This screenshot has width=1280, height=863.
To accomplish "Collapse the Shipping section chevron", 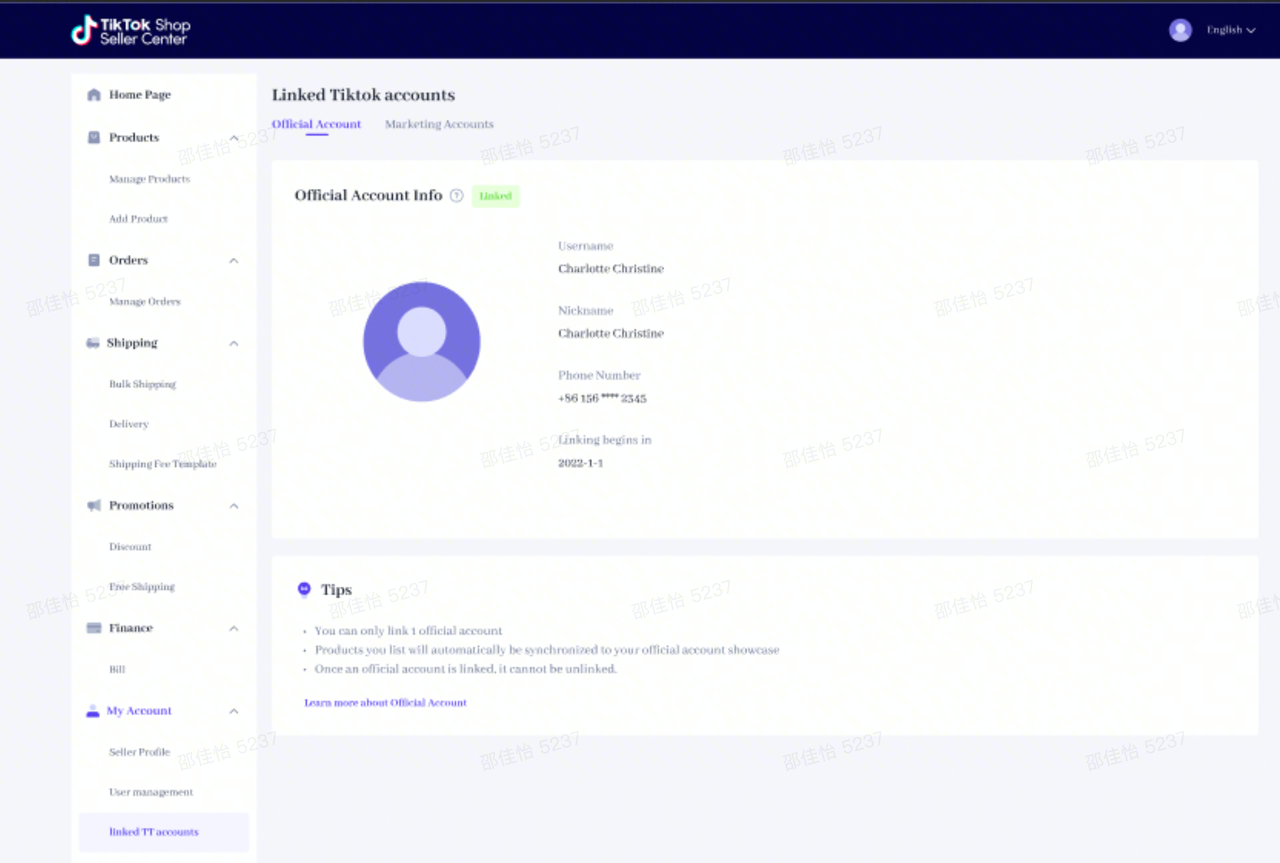I will [234, 343].
